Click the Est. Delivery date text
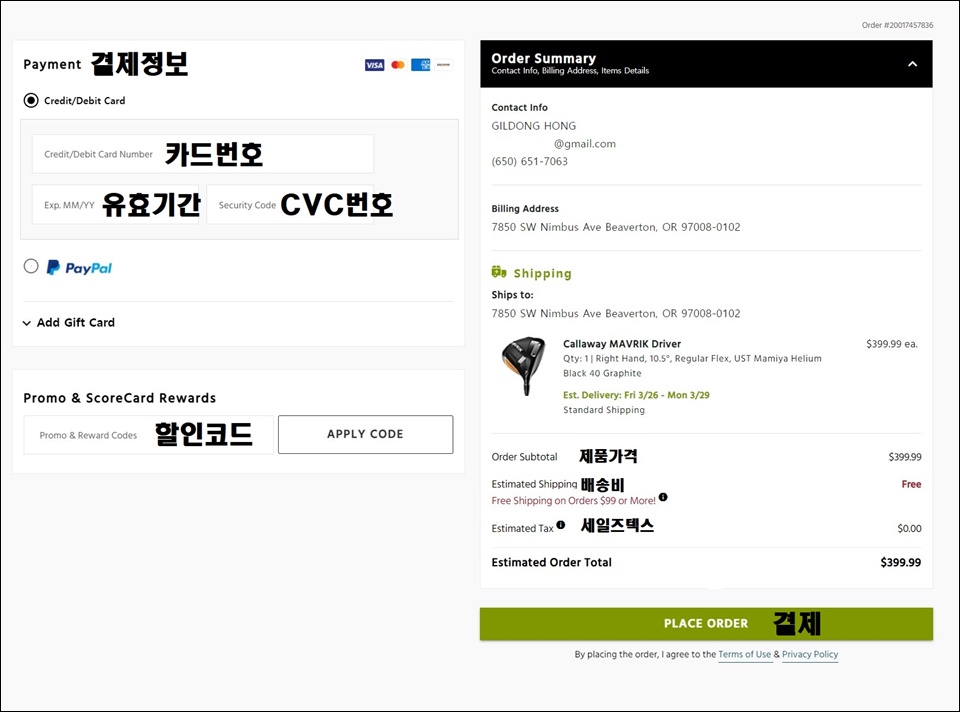 click(636, 395)
